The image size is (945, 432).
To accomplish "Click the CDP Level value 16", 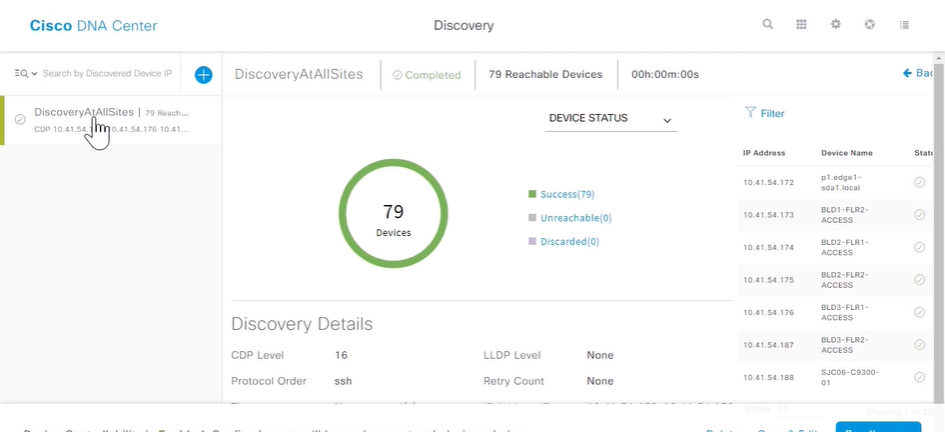I will (x=341, y=355).
